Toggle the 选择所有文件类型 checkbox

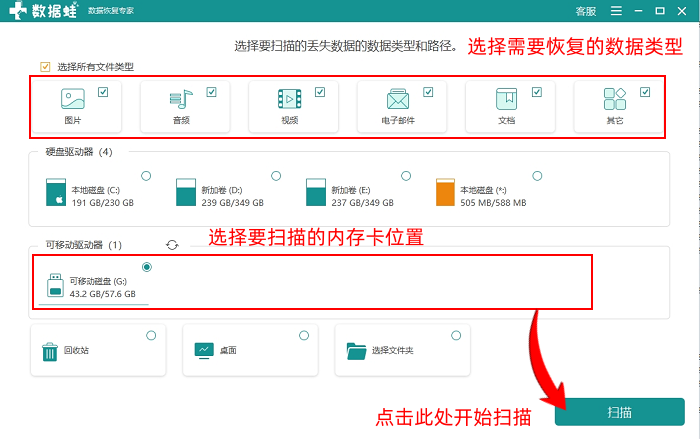(45, 67)
